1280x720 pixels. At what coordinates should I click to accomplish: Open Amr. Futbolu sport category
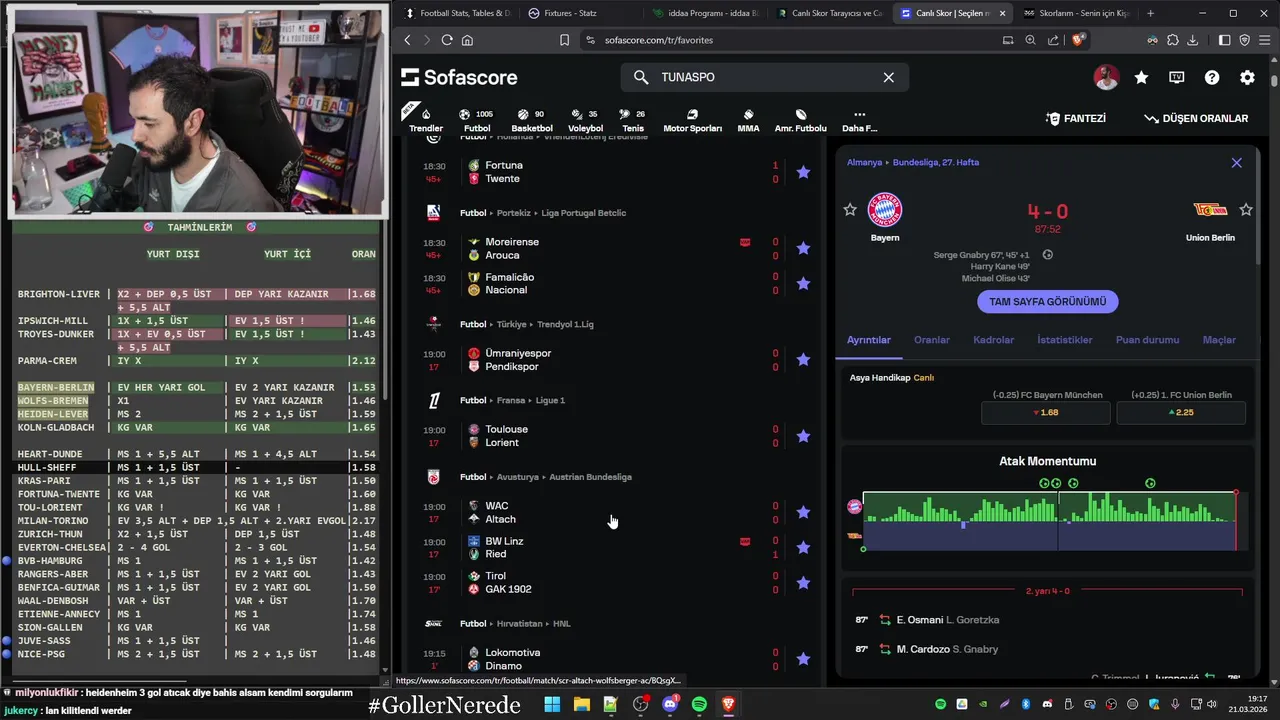point(801,120)
